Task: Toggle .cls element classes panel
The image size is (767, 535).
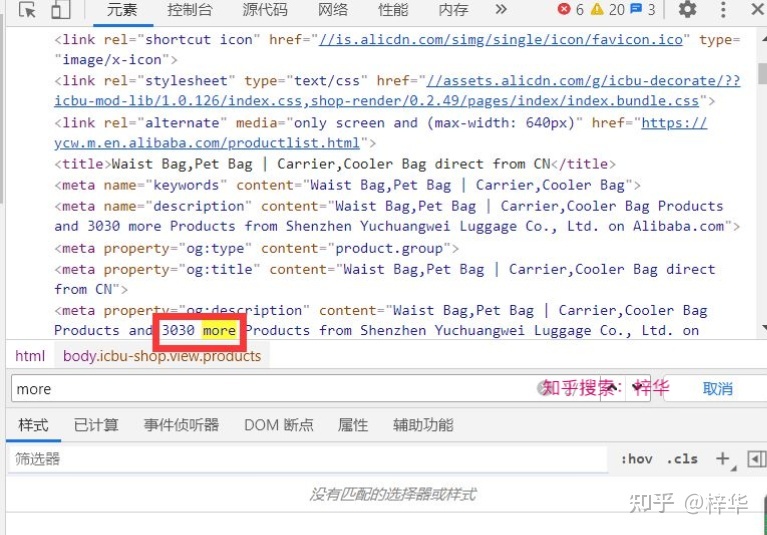Action: (683, 459)
